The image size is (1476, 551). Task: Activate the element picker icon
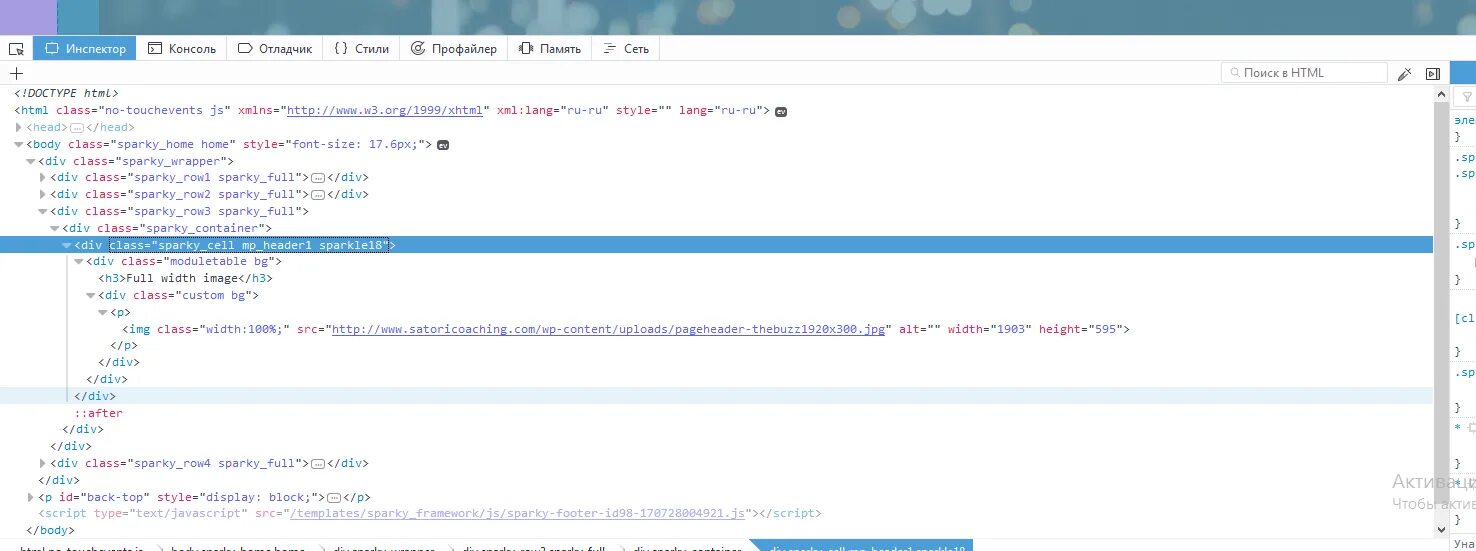point(16,49)
